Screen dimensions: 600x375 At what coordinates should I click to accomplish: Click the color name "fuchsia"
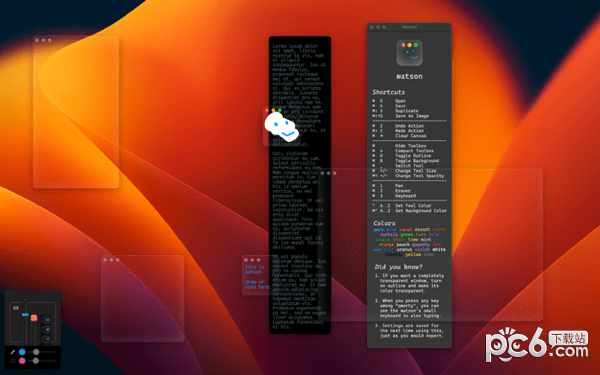pos(389,235)
